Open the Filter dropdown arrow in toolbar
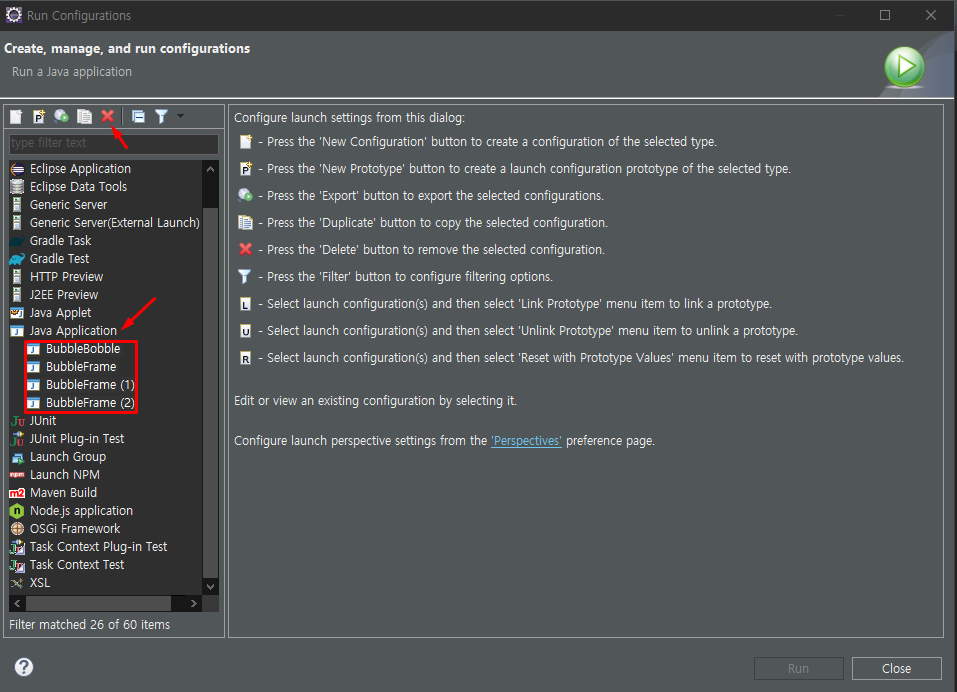Viewport: 957px width, 692px height. 180,116
